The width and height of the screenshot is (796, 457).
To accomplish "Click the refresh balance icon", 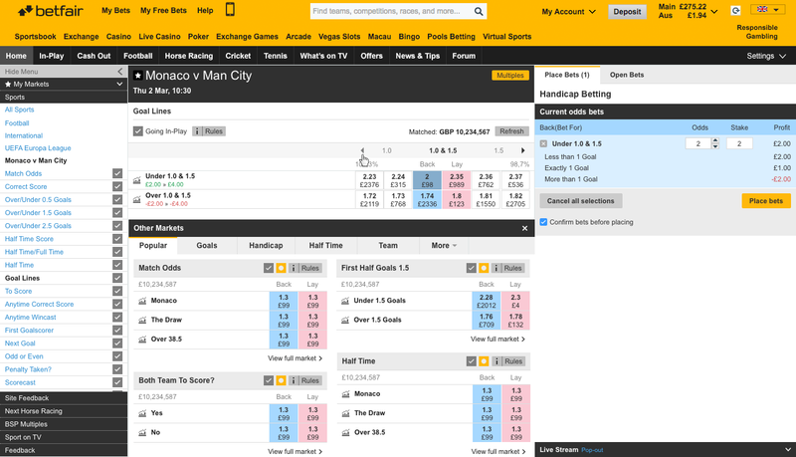I will [736, 10].
